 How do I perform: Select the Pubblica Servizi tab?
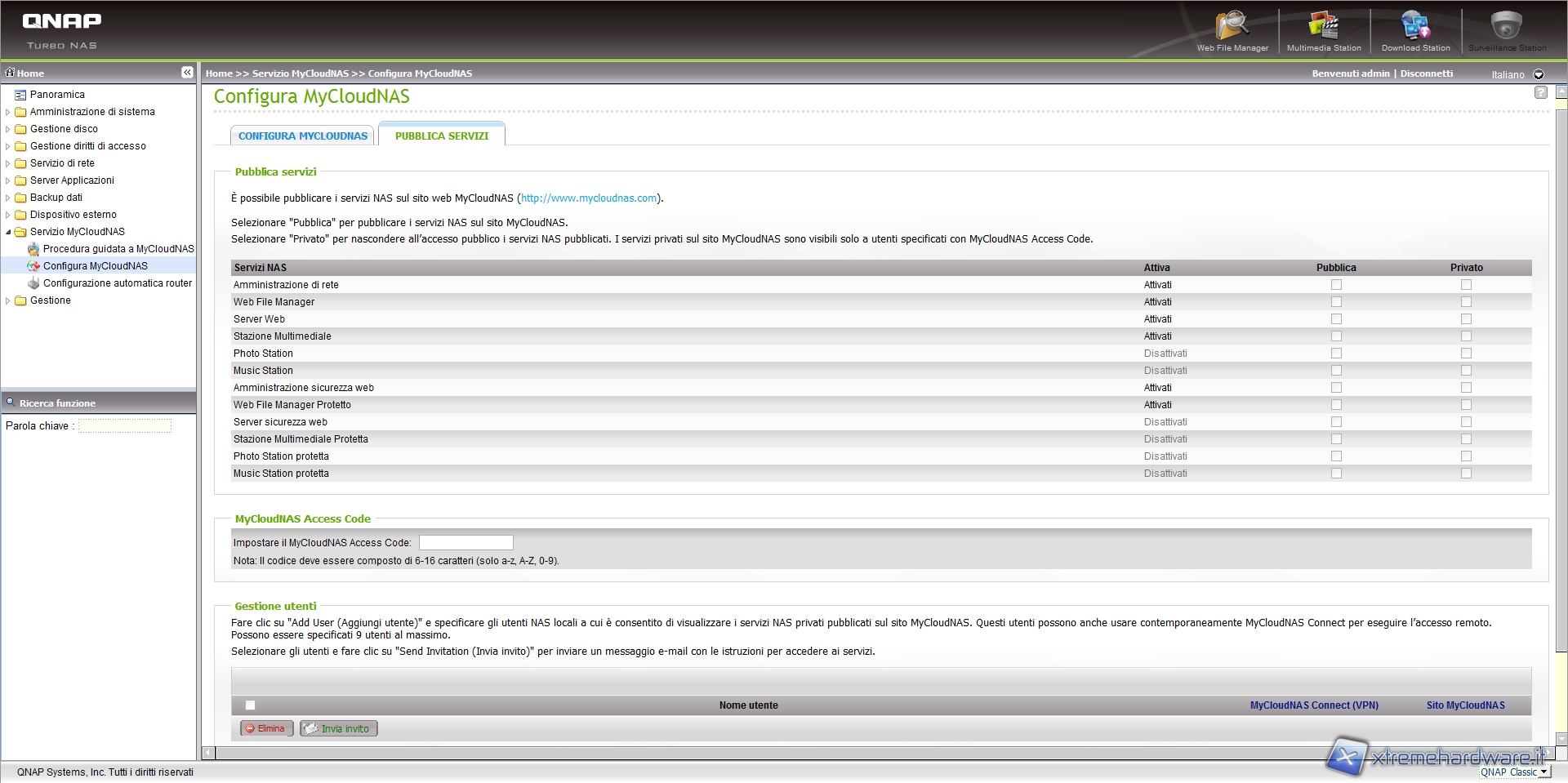[x=441, y=136]
